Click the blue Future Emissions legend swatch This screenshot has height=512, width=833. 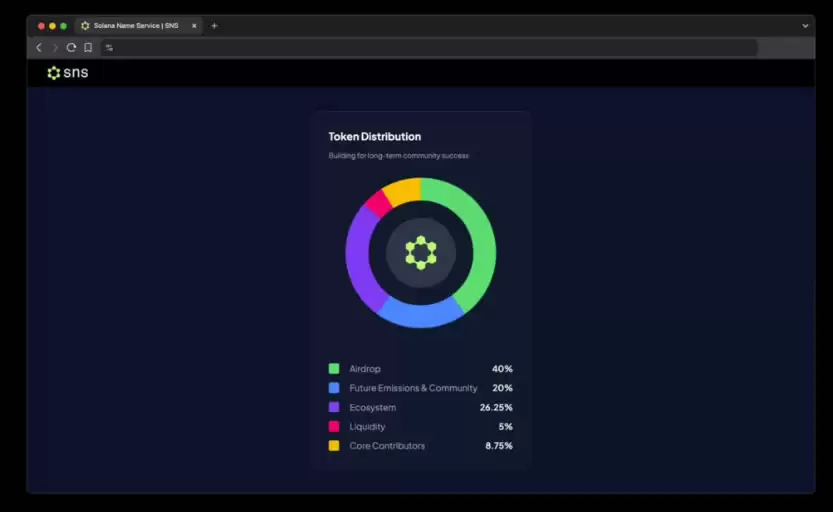(334, 388)
